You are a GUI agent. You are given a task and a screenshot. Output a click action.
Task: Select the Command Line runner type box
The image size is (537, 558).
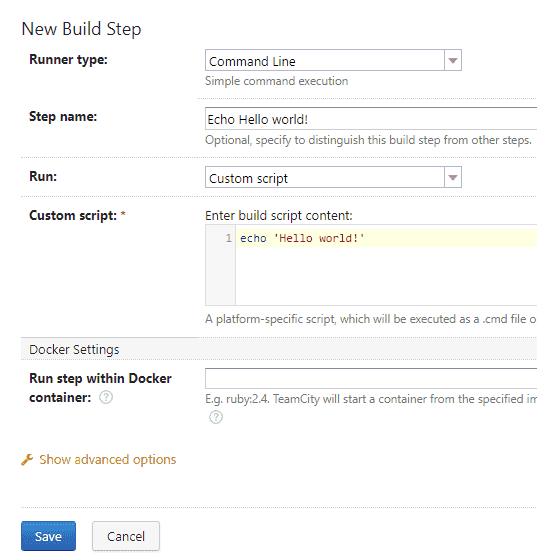[333, 60]
